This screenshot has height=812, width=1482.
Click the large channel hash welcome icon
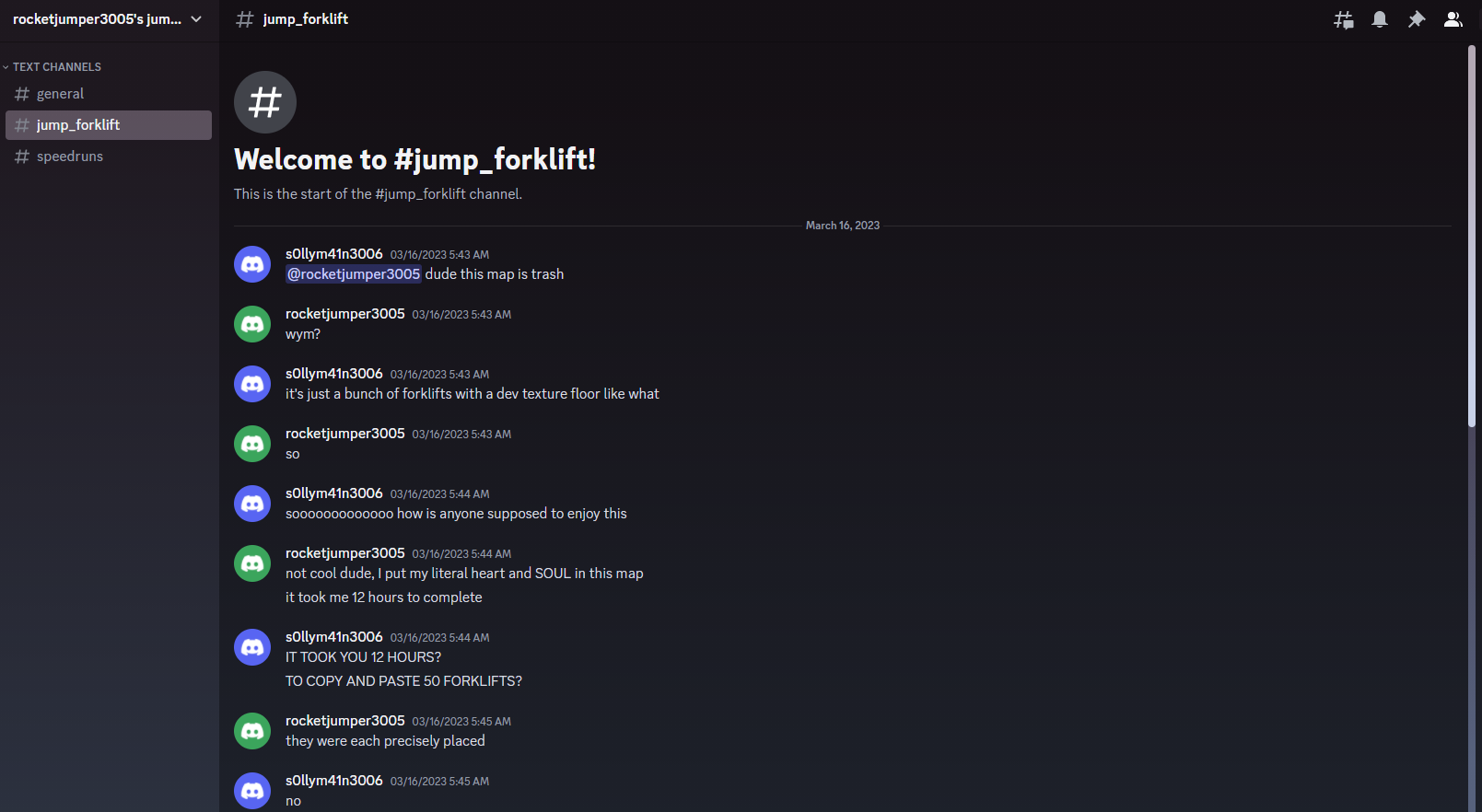pyautogui.click(x=265, y=102)
